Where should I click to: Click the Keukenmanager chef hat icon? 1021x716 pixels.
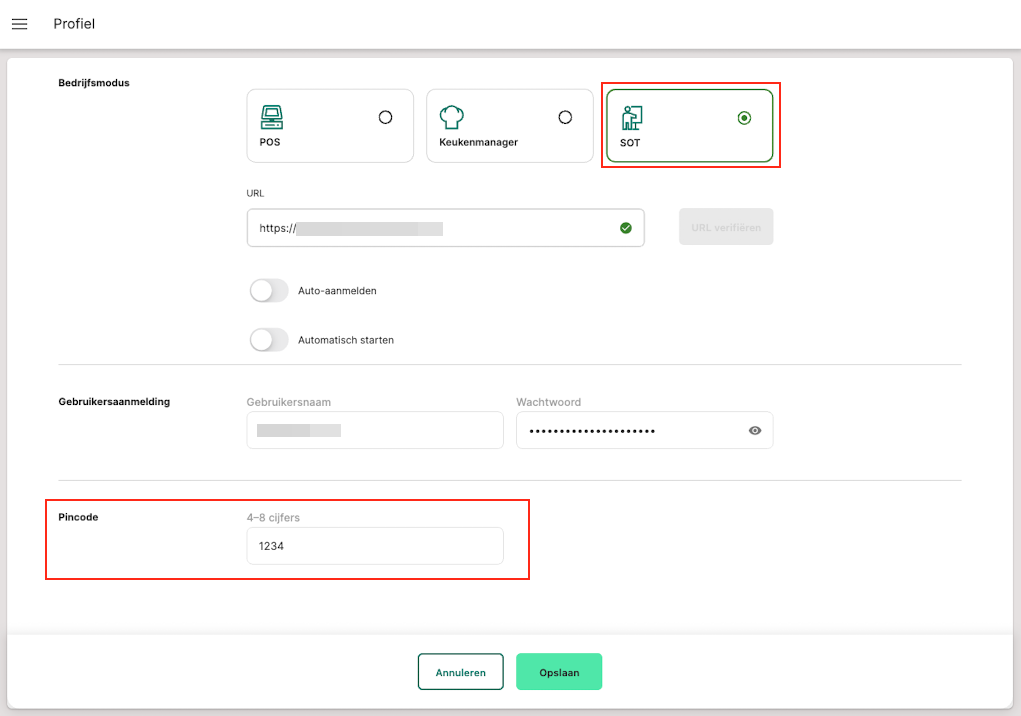point(452,117)
